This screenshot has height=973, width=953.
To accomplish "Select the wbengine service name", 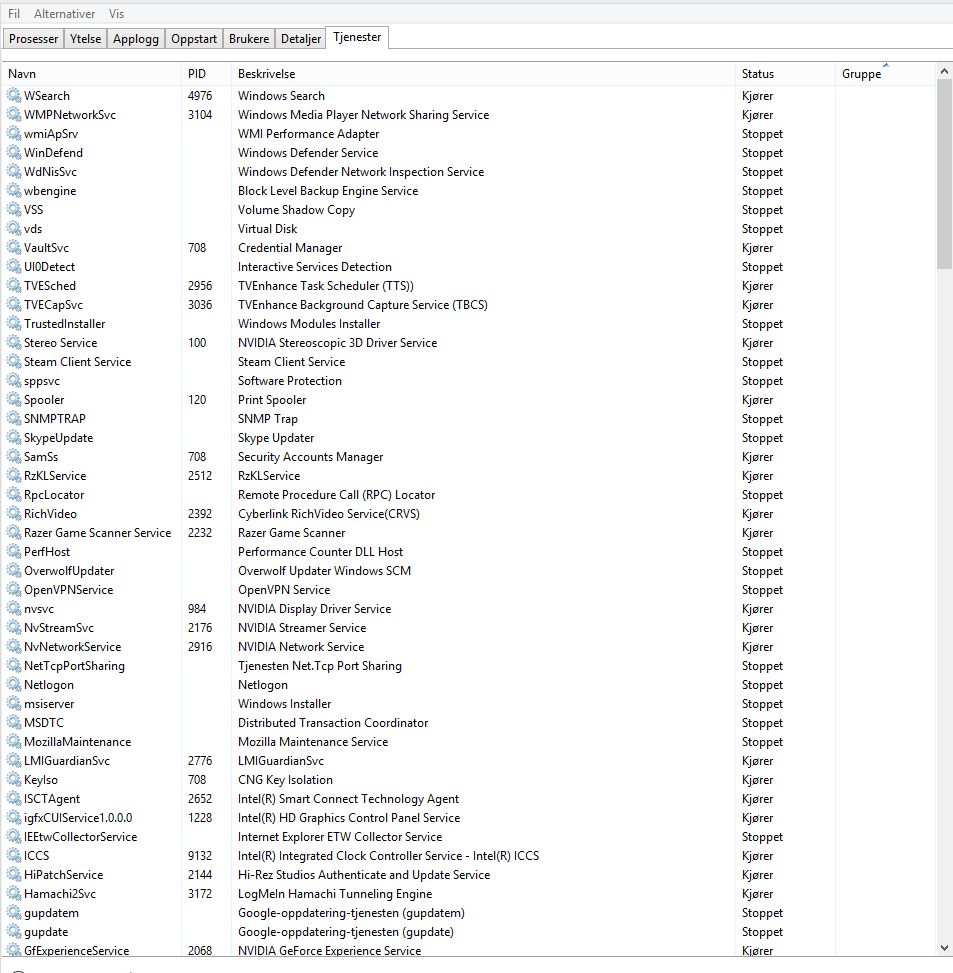I will click(50, 191).
